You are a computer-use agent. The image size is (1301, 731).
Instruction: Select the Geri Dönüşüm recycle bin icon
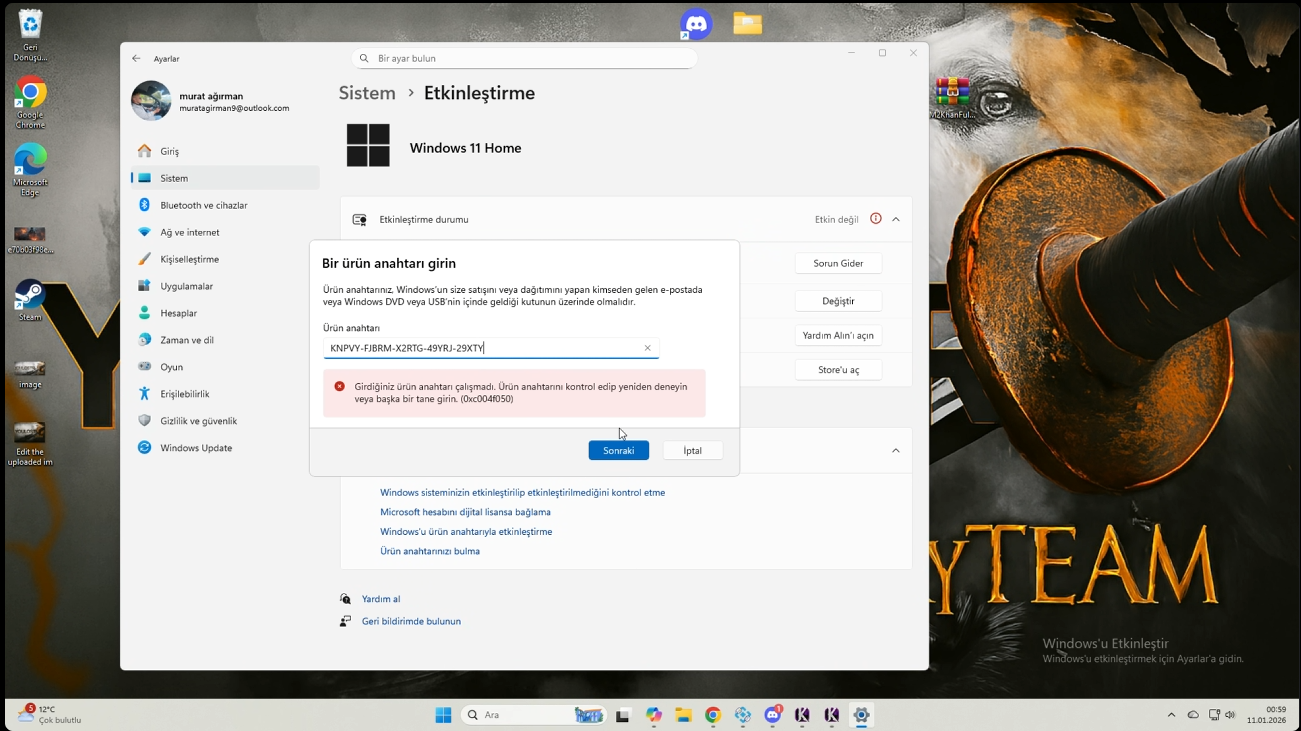(x=30, y=36)
